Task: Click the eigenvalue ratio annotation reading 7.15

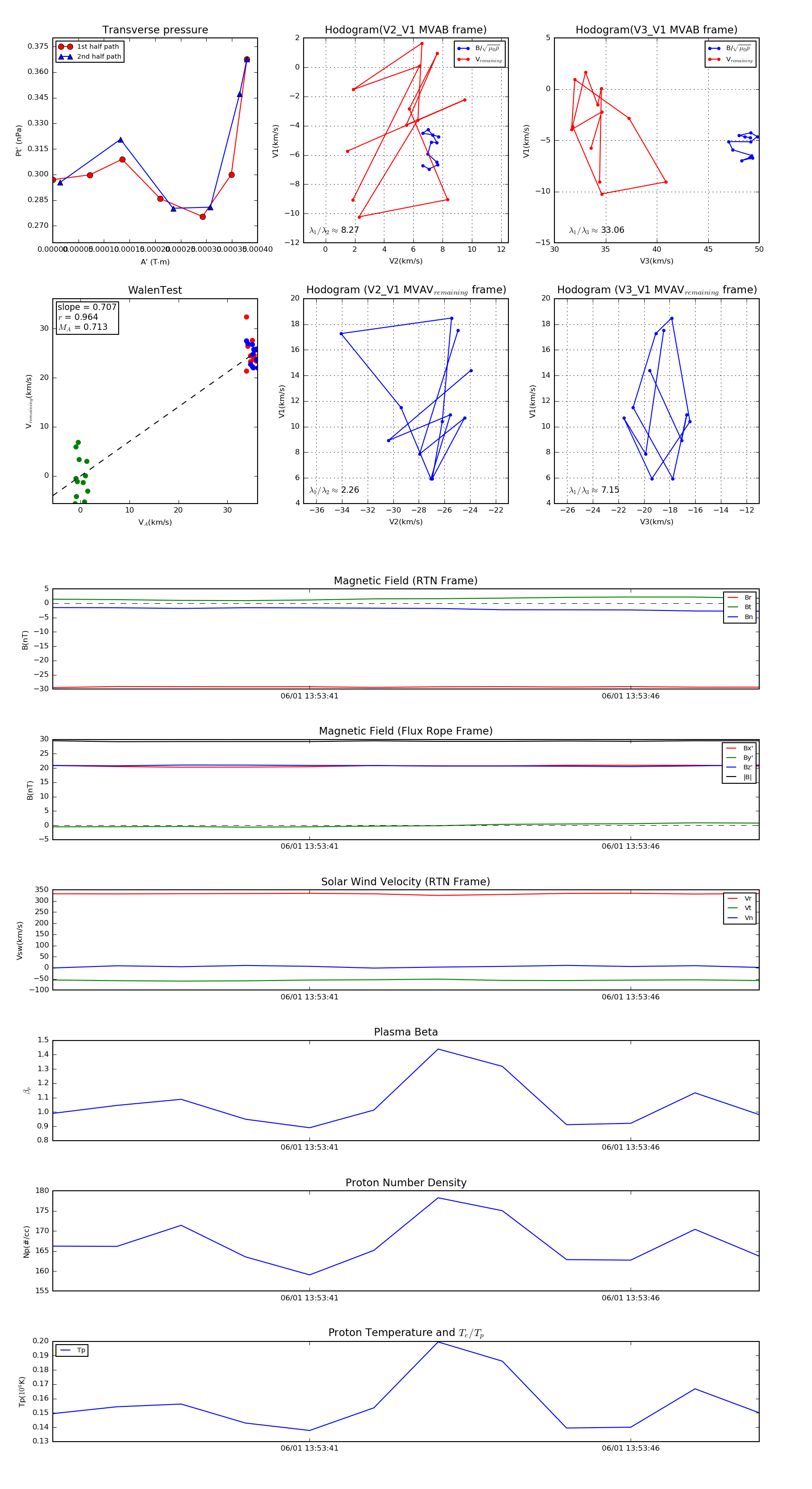Action: [x=594, y=490]
